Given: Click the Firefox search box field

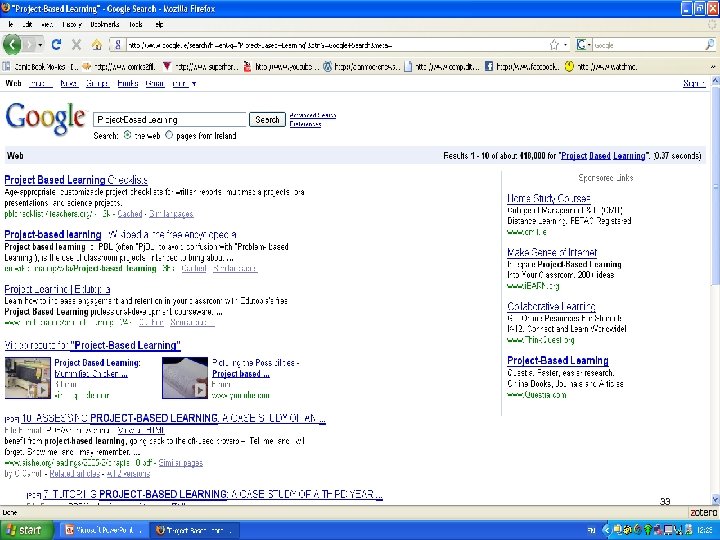Looking at the screenshot, I should click(x=648, y=45).
